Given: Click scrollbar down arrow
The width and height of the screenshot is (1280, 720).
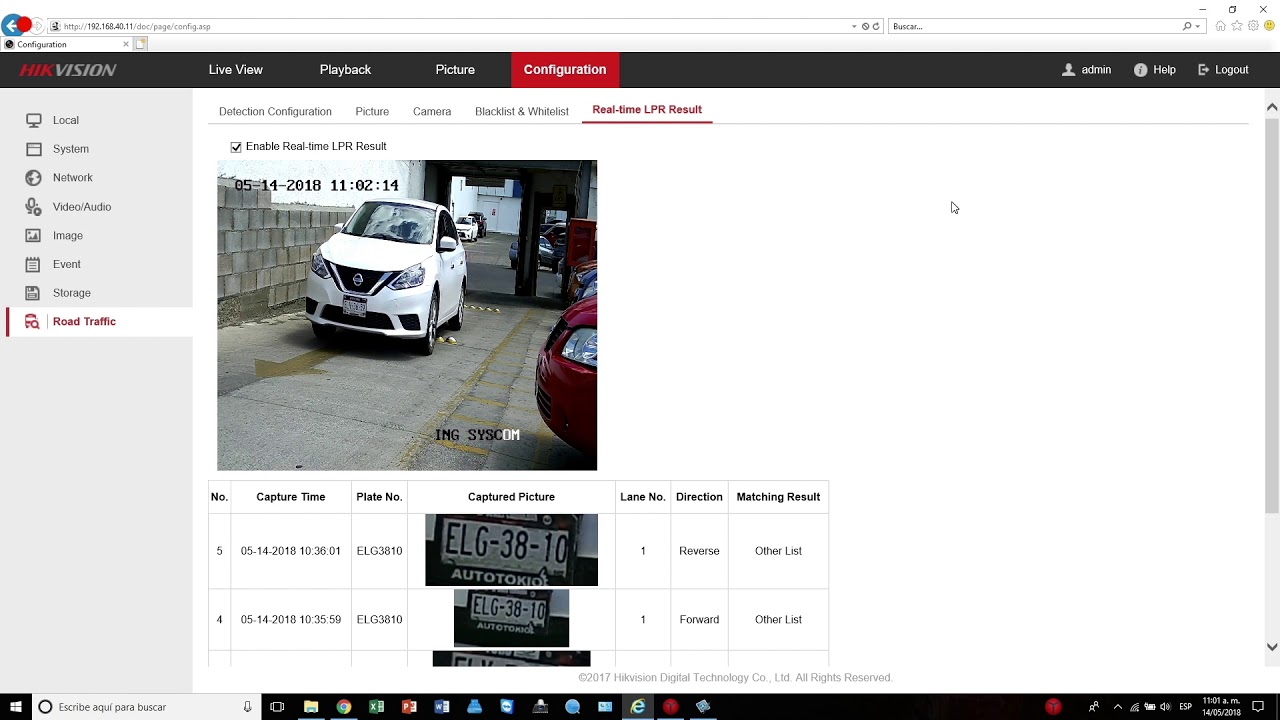Looking at the screenshot, I should (1272, 647).
